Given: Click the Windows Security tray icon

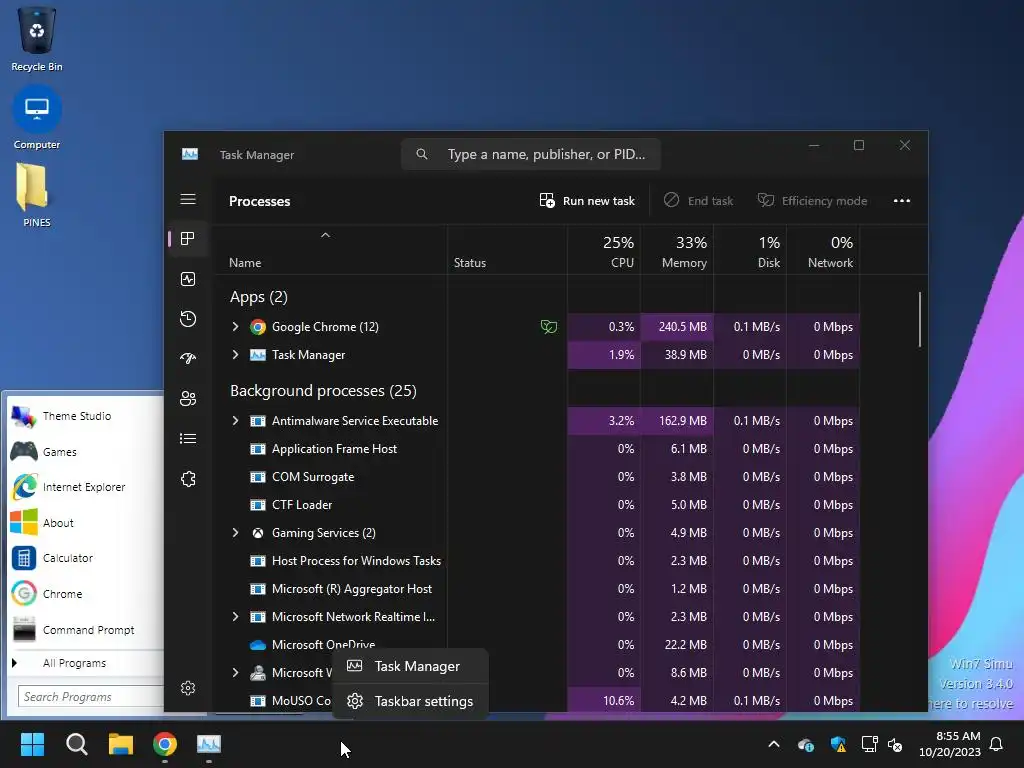Looking at the screenshot, I should click(838, 744).
